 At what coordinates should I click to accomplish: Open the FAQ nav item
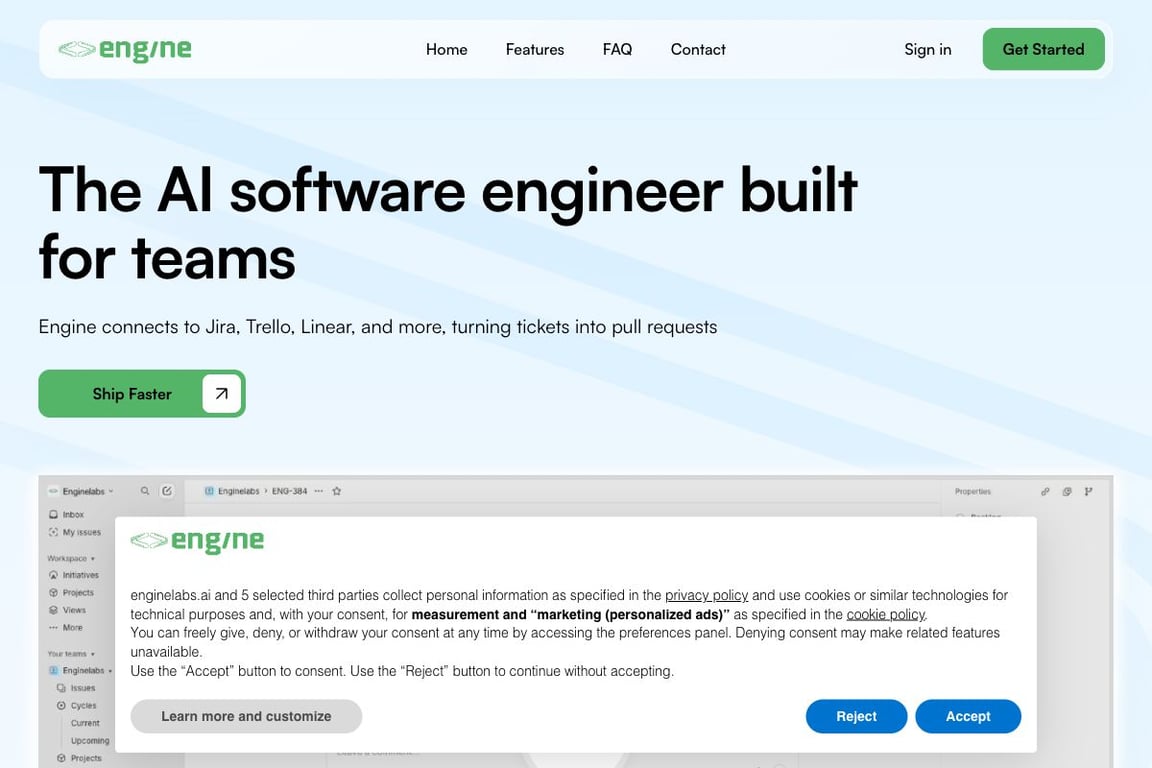click(617, 49)
